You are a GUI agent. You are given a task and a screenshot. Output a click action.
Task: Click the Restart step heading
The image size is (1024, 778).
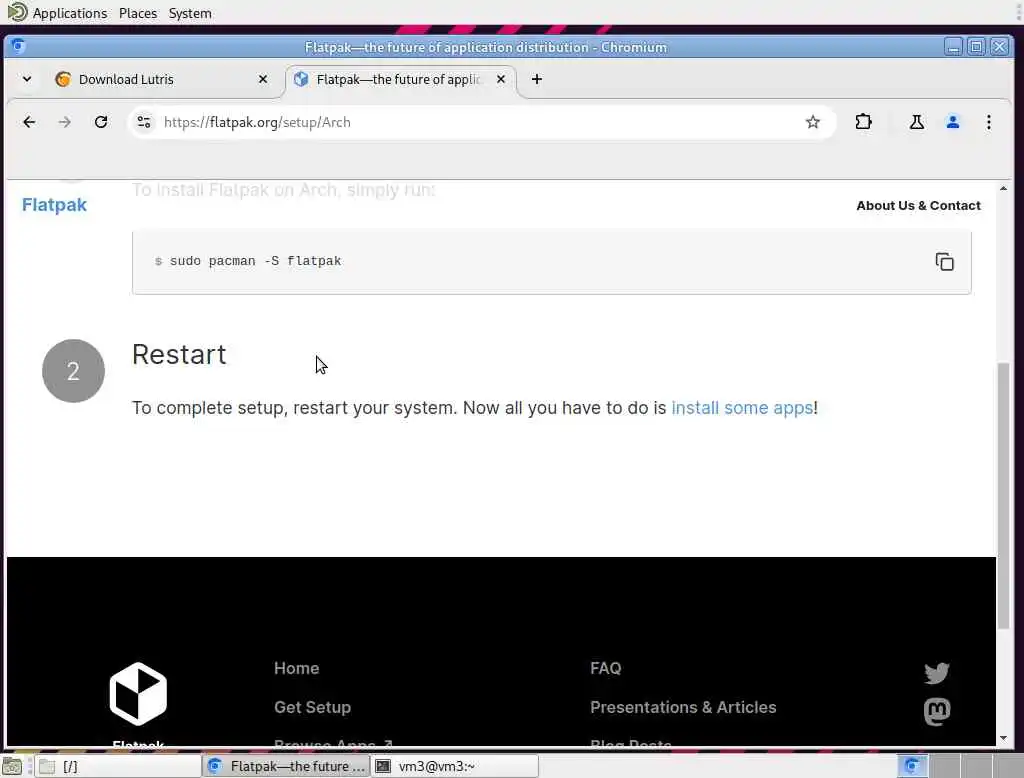tap(179, 355)
